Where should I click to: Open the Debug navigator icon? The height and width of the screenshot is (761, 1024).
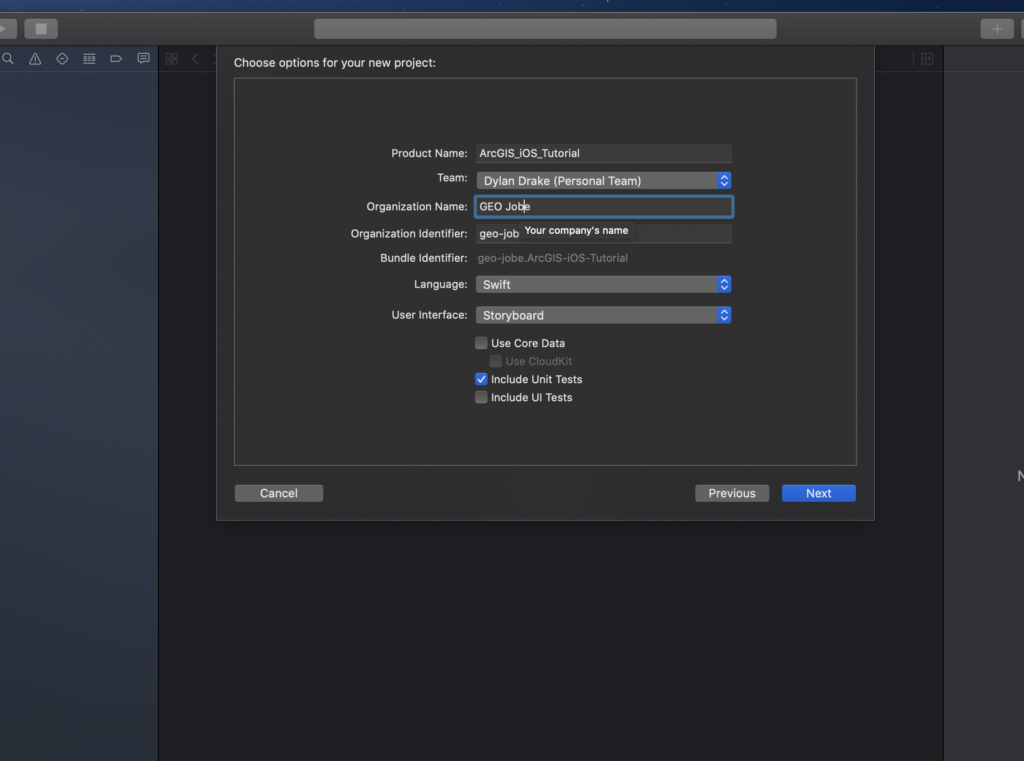[89, 59]
